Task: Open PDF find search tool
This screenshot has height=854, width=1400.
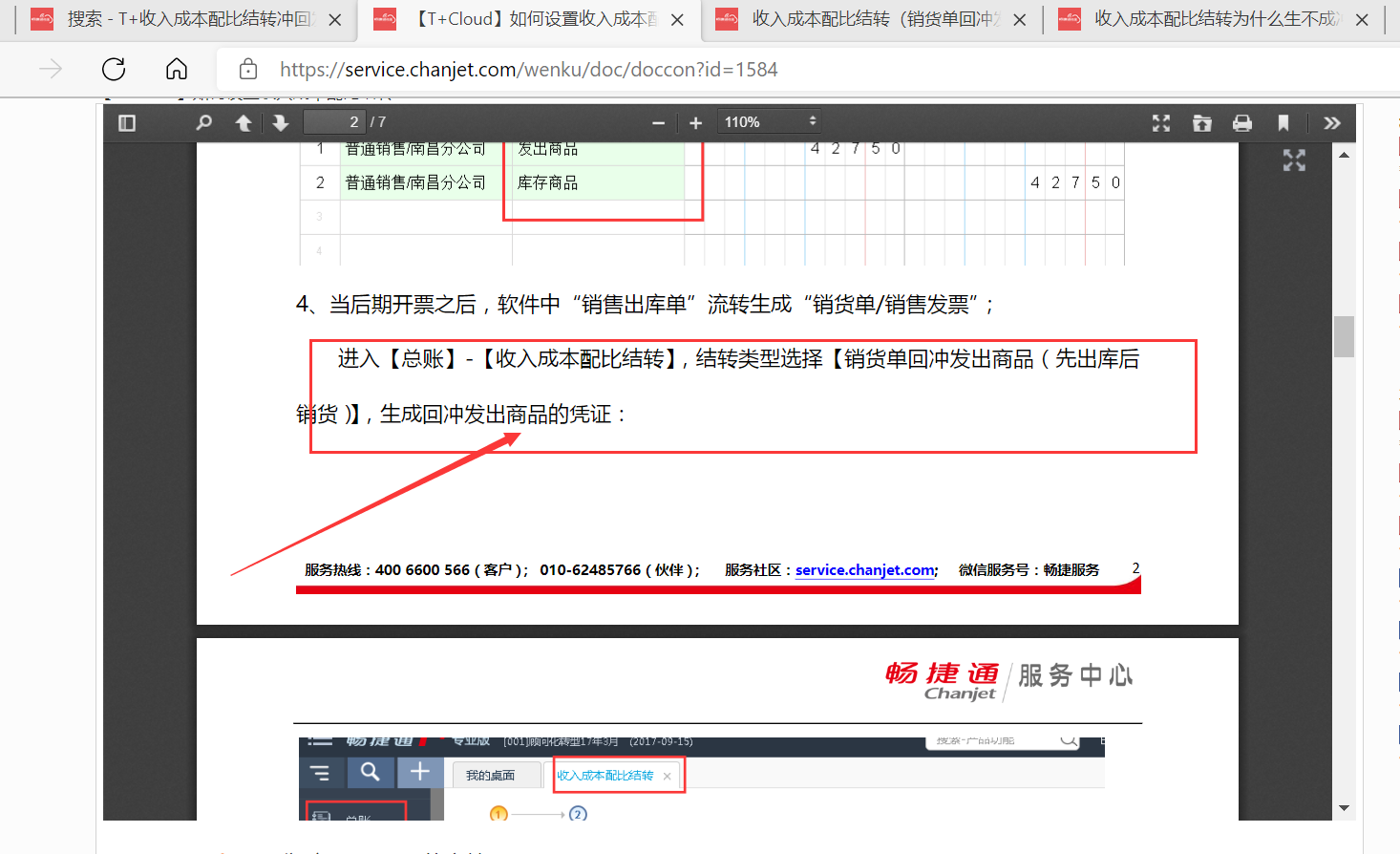Action: pyautogui.click(x=203, y=122)
